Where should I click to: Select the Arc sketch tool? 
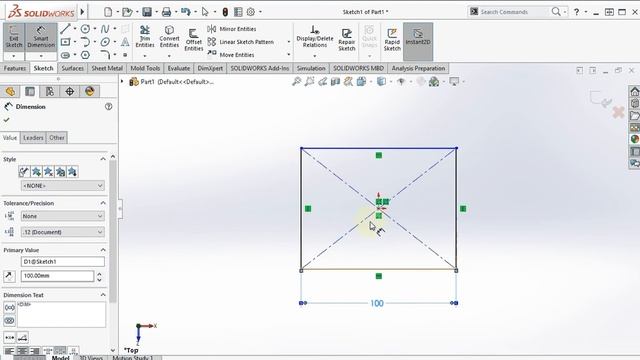pyautogui.click(x=85, y=42)
